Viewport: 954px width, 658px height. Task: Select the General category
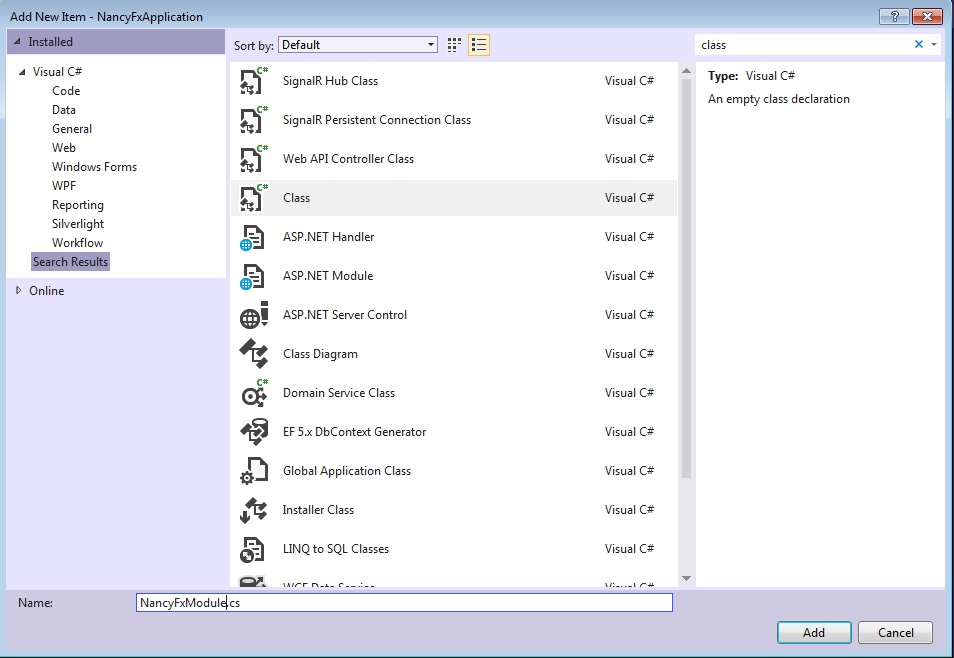click(x=72, y=129)
